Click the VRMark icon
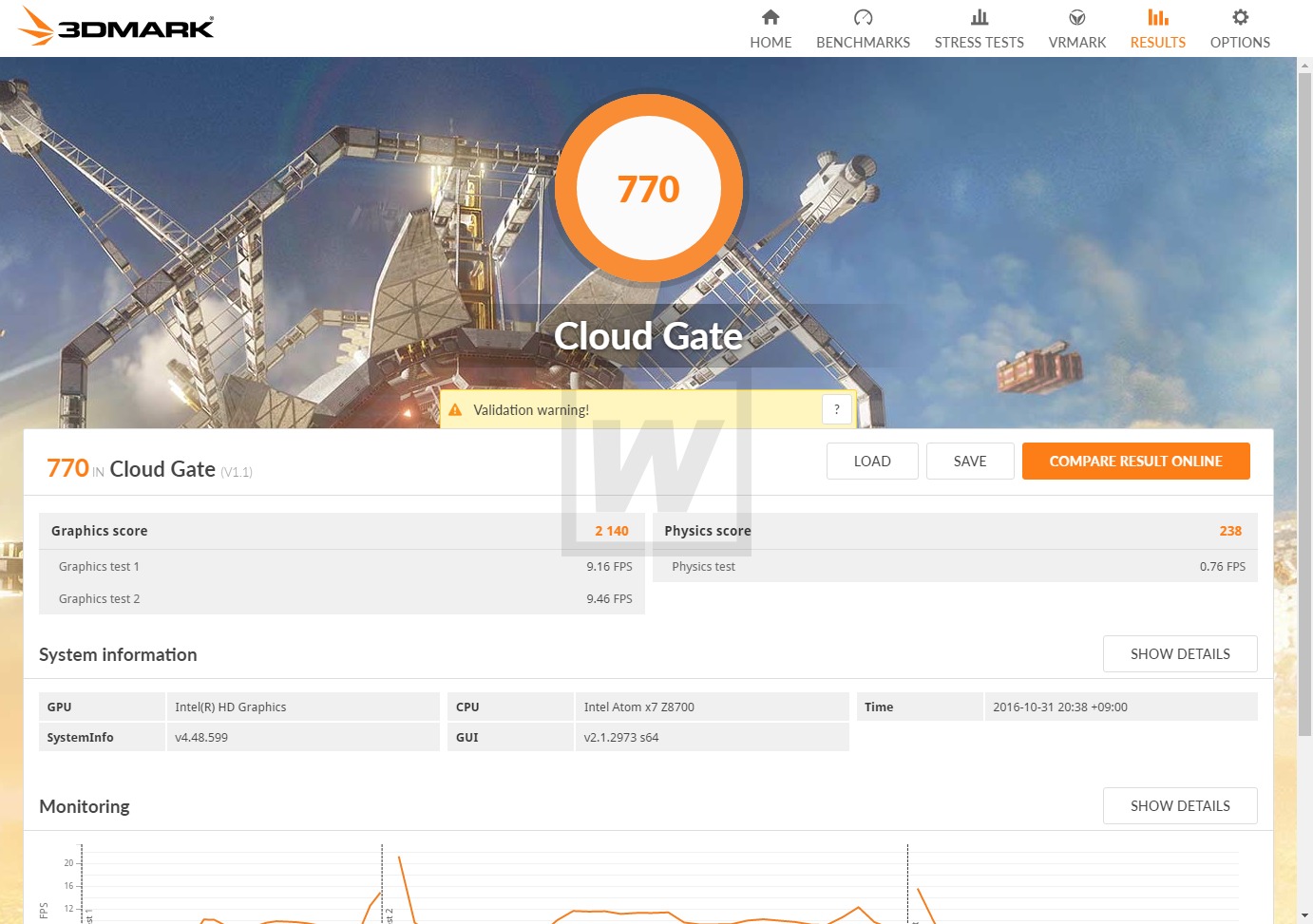The height and width of the screenshot is (924, 1313). tap(1077, 17)
